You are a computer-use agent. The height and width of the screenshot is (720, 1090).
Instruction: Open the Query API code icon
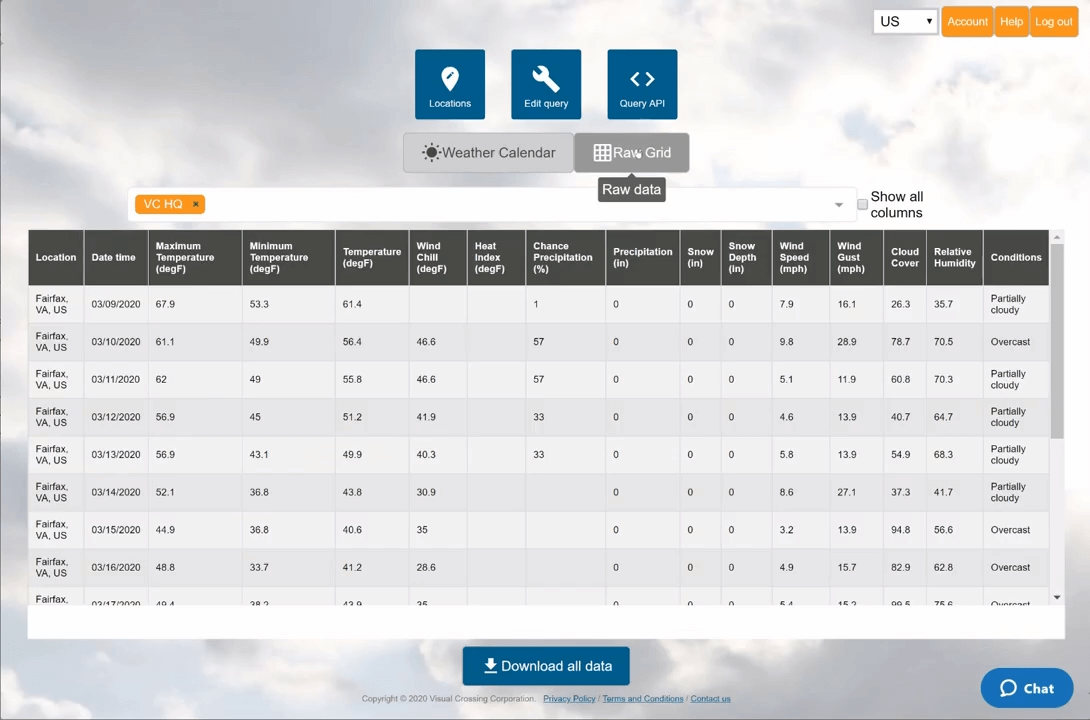pyautogui.click(x=642, y=79)
